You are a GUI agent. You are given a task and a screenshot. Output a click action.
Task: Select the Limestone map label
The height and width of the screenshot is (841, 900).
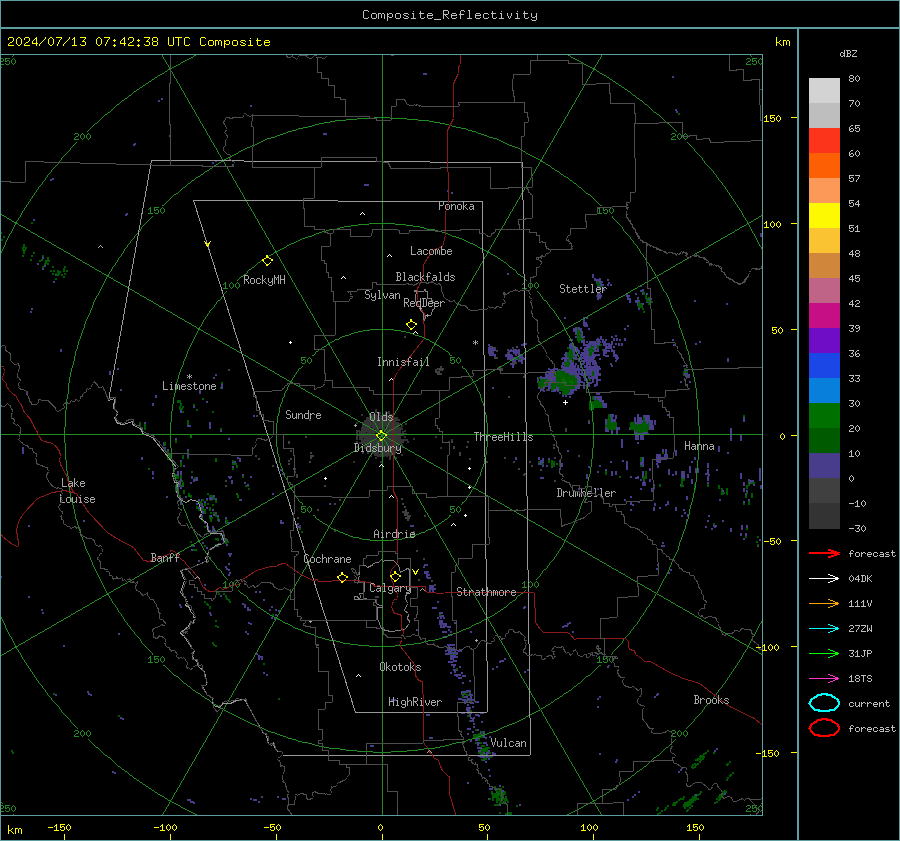[189, 386]
